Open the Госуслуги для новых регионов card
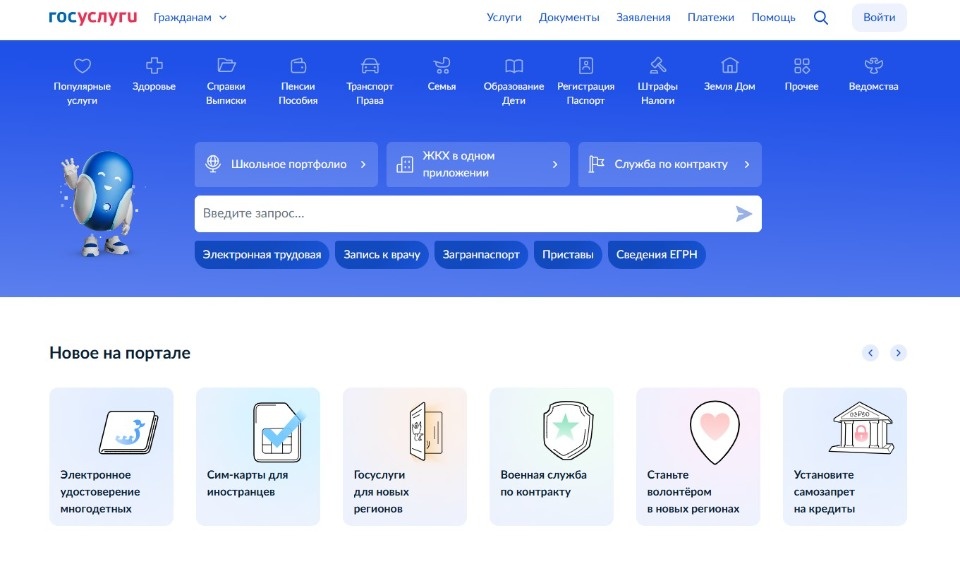The width and height of the screenshot is (960, 564). click(x=405, y=456)
